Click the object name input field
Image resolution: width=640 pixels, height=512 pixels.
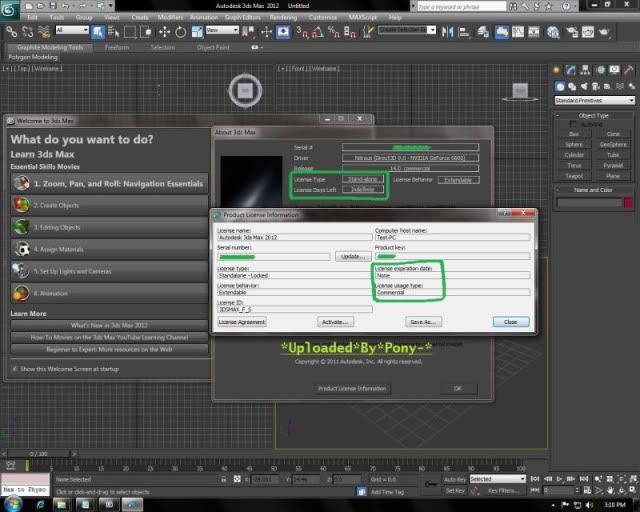click(x=589, y=203)
